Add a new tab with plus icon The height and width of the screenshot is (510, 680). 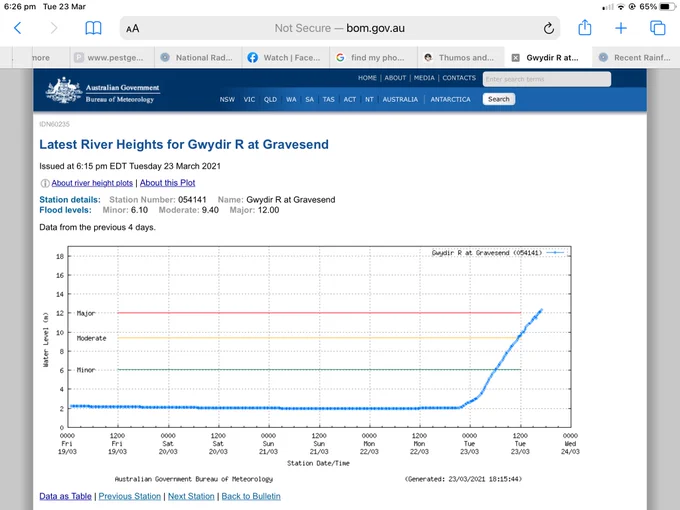coord(621,29)
